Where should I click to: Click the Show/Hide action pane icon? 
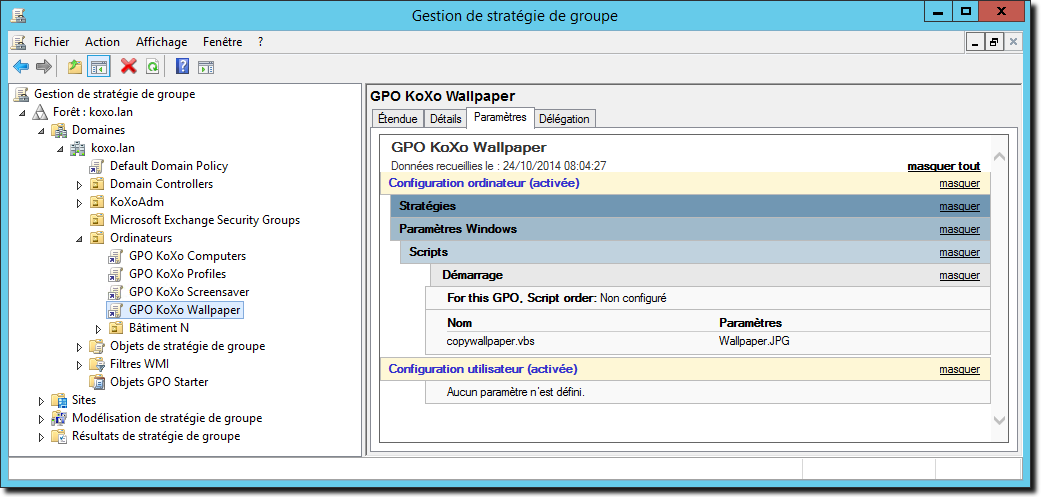click(x=206, y=66)
